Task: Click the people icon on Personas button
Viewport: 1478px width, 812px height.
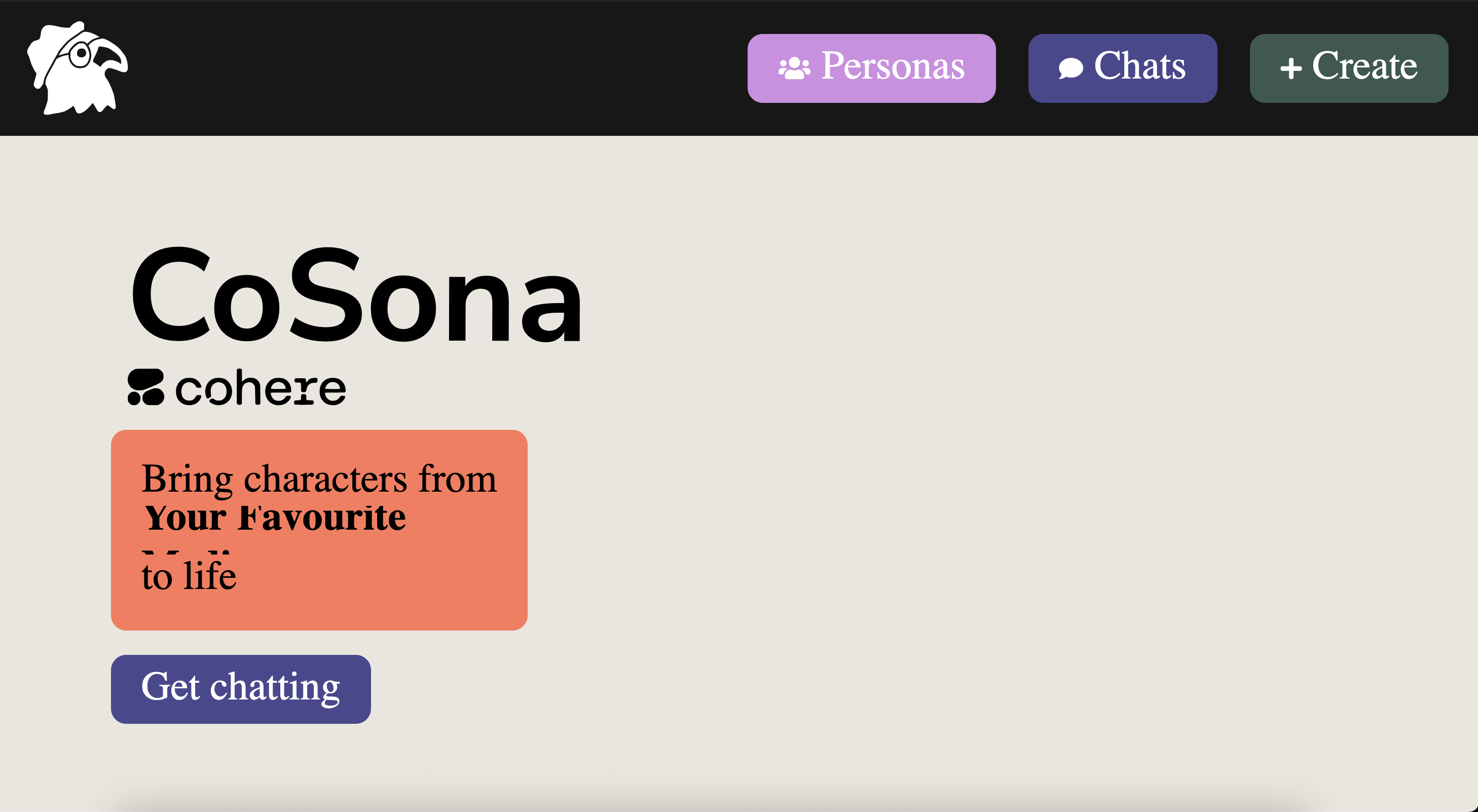Action: [794, 68]
